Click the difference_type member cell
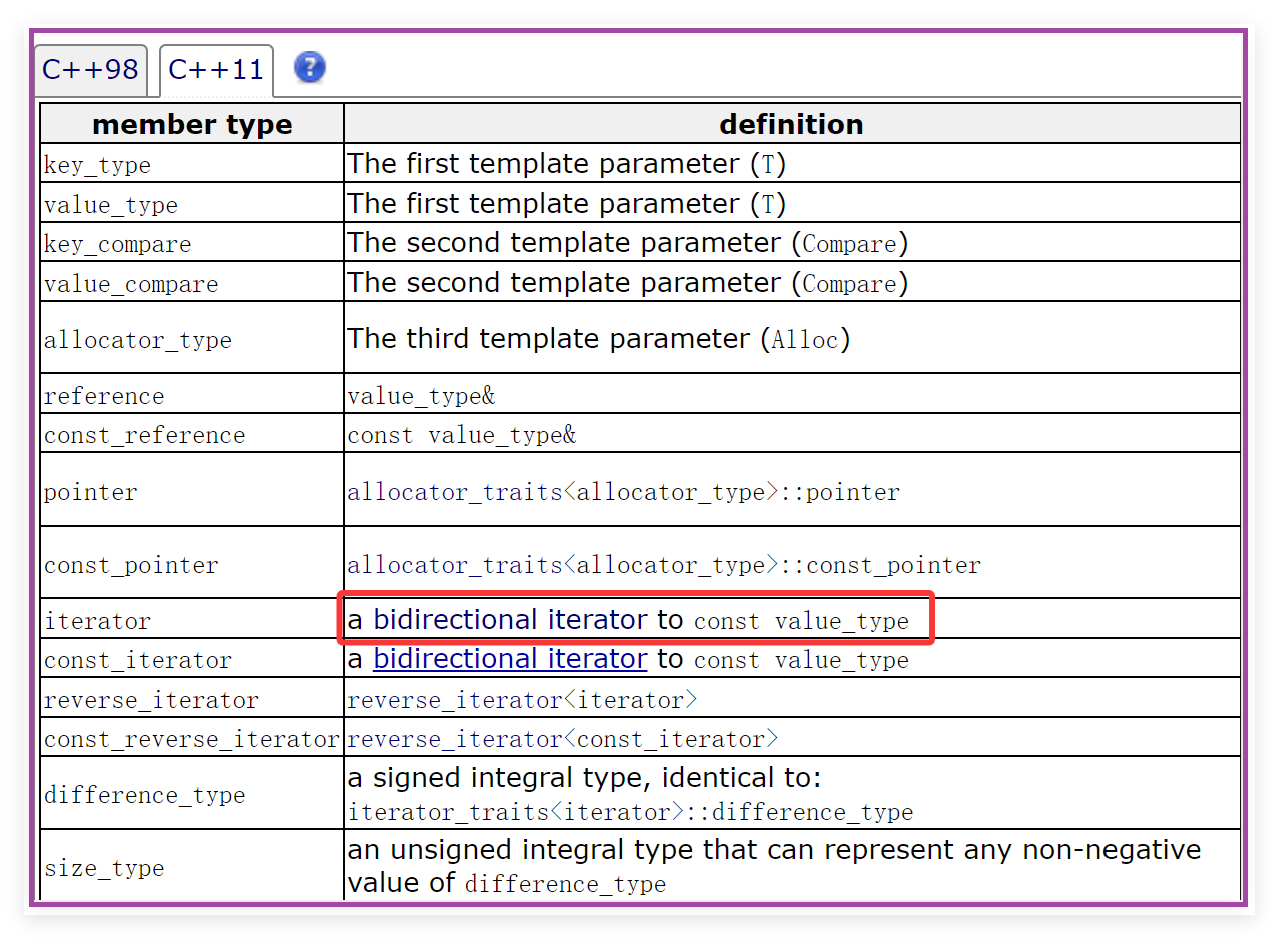This screenshot has height=939, width=1279. (x=192, y=794)
